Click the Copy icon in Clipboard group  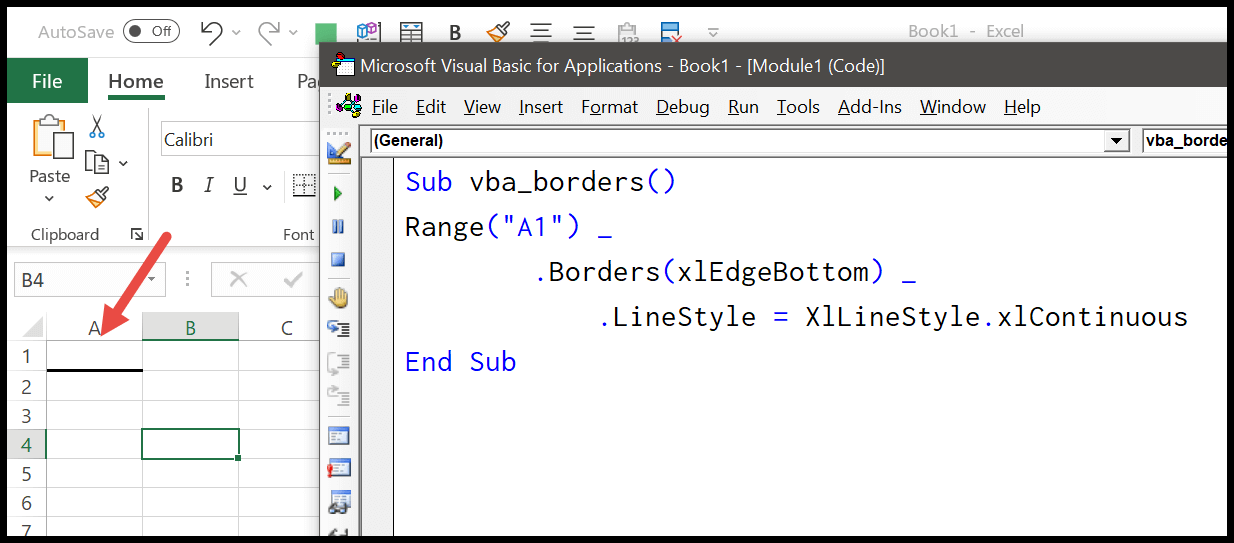[x=97, y=162]
